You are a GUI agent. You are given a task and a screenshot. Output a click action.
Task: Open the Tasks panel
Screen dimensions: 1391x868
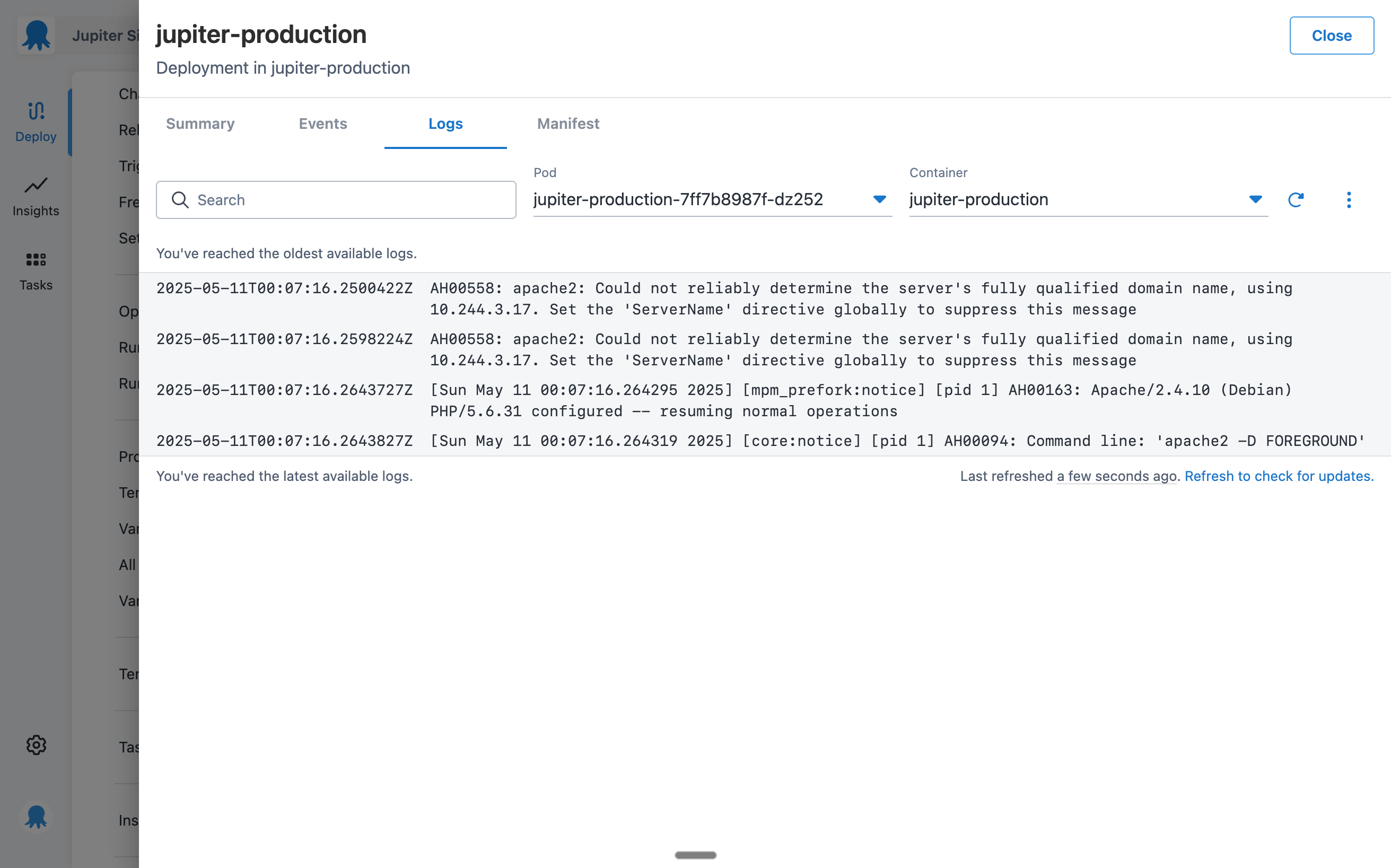click(x=36, y=270)
